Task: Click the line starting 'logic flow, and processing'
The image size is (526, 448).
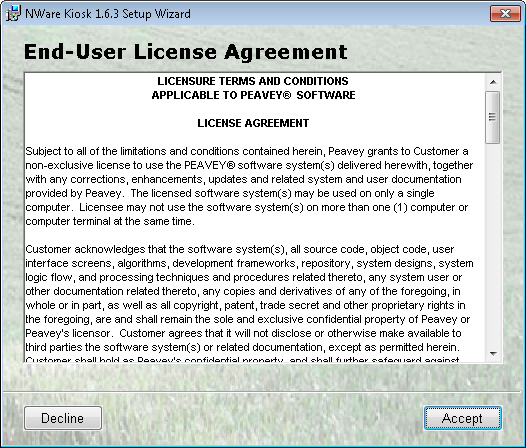Action: [244, 278]
